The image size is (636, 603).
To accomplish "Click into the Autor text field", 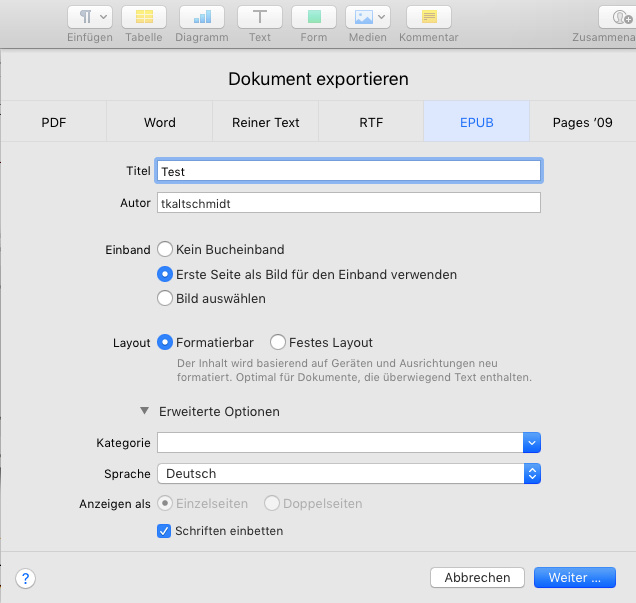I will (x=348, y=203).
